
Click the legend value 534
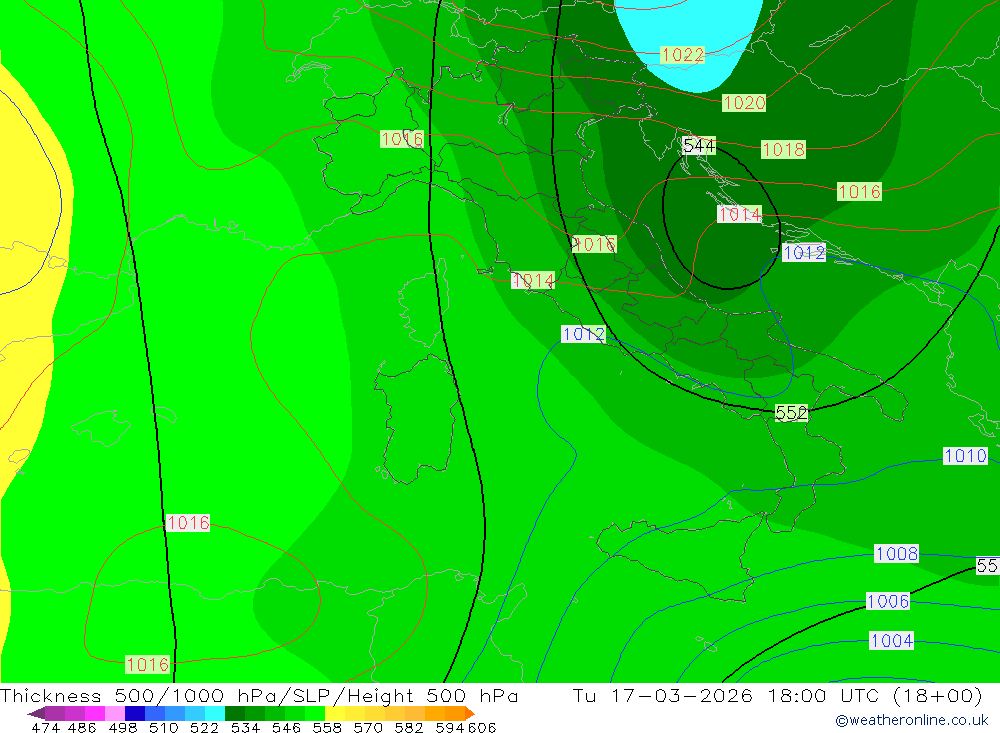point(246,728)
